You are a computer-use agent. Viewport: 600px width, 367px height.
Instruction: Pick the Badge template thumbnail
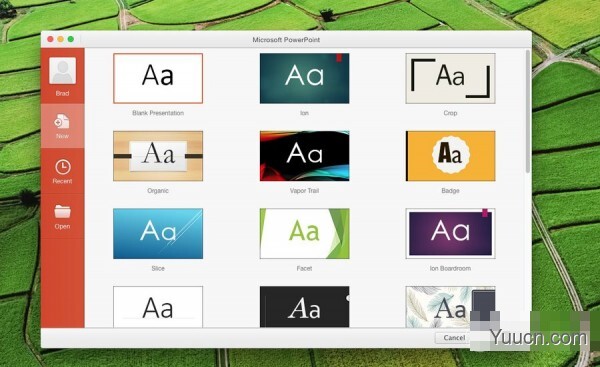[450, 156]
